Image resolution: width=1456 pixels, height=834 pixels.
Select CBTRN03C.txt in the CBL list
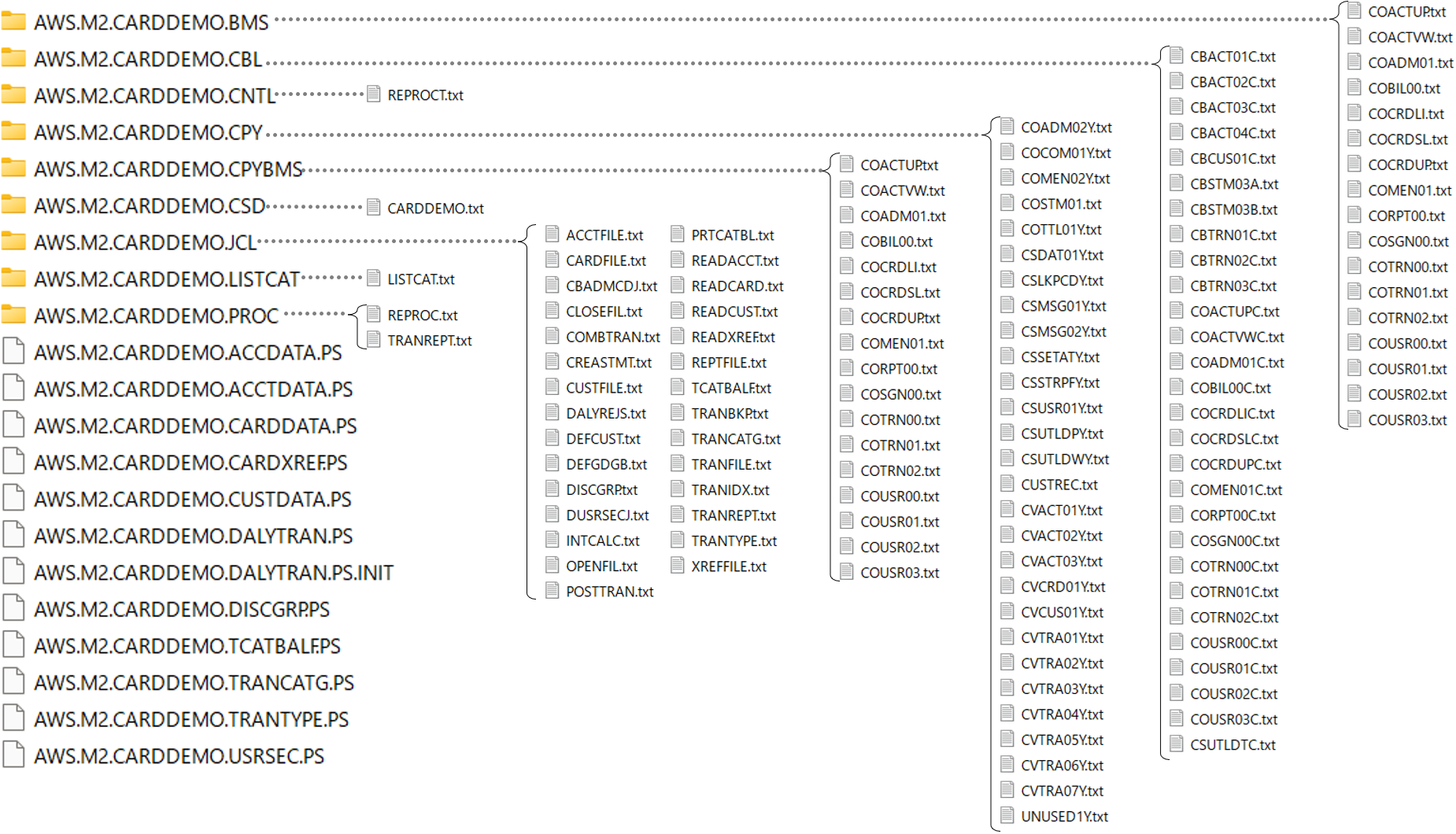tap(1233, 286)
